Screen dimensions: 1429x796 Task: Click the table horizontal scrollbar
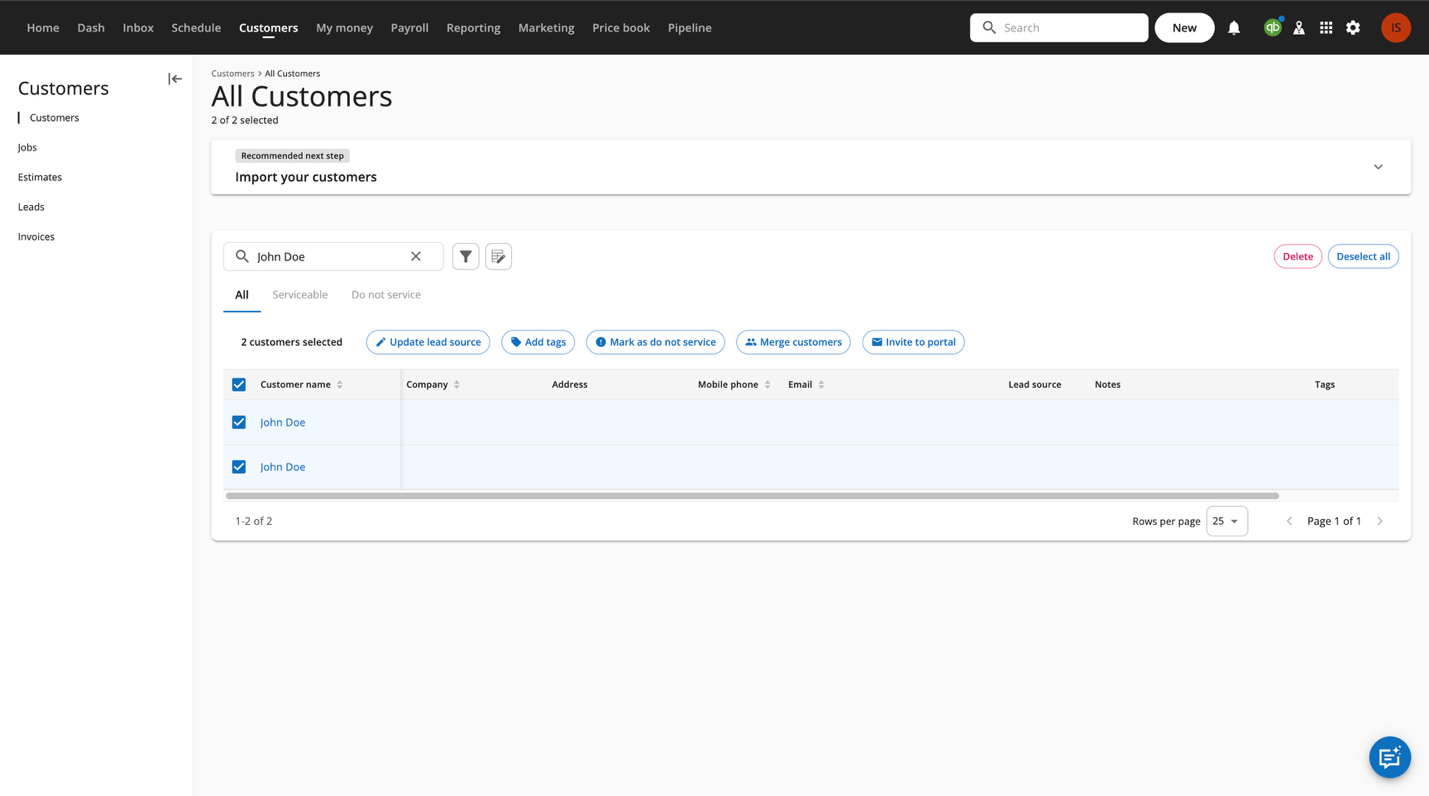coord(752,496)
